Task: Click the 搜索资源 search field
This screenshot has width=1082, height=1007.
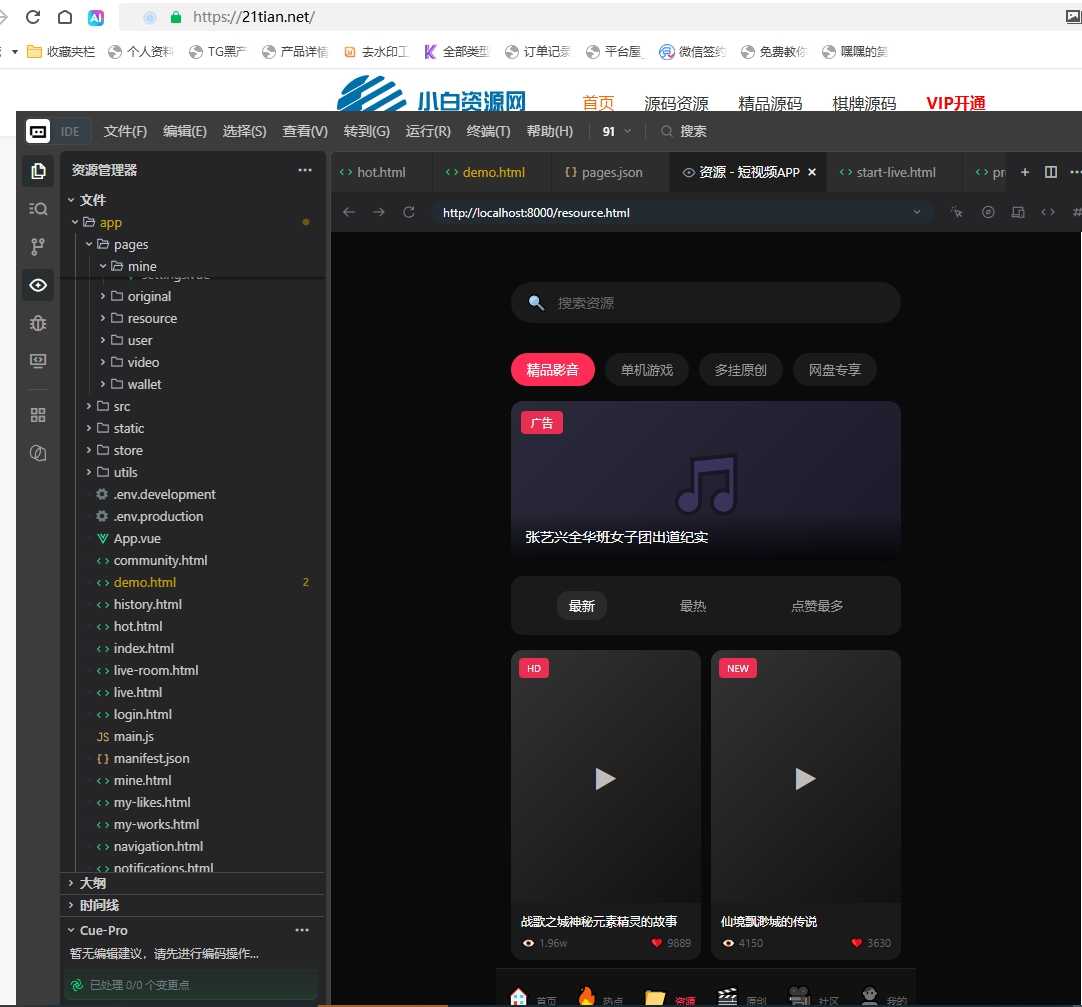Action: click(705, 302)
